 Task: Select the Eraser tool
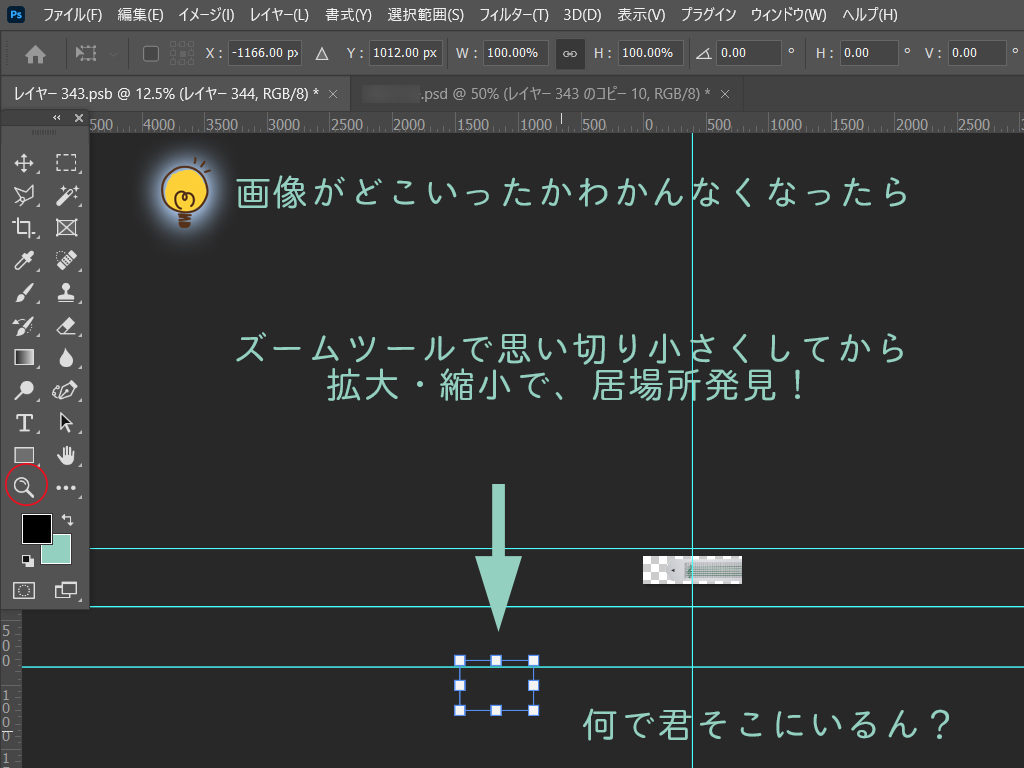click(x=67, y=325)
